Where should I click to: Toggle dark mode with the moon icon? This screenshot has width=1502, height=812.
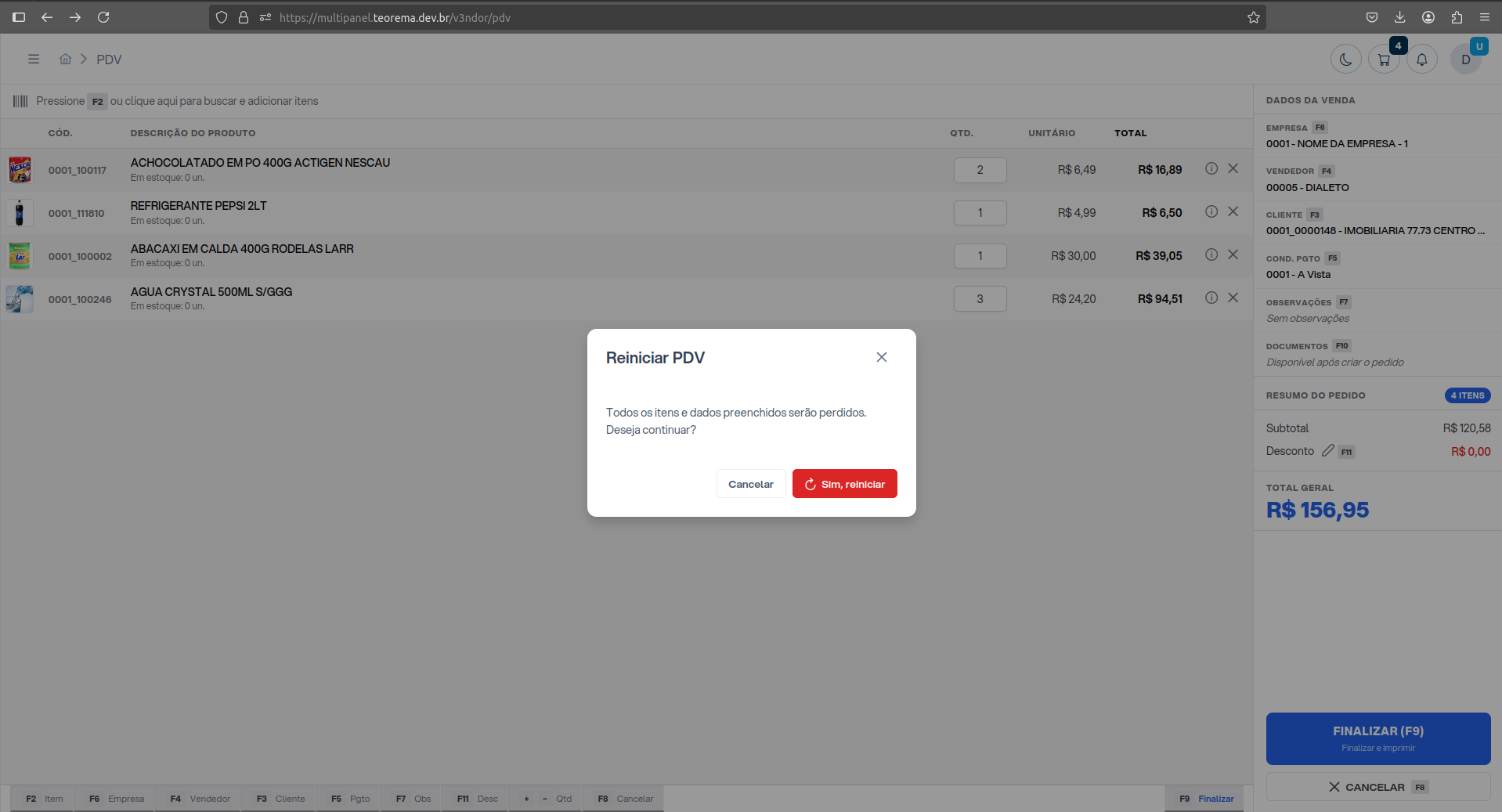point(1345,60)
